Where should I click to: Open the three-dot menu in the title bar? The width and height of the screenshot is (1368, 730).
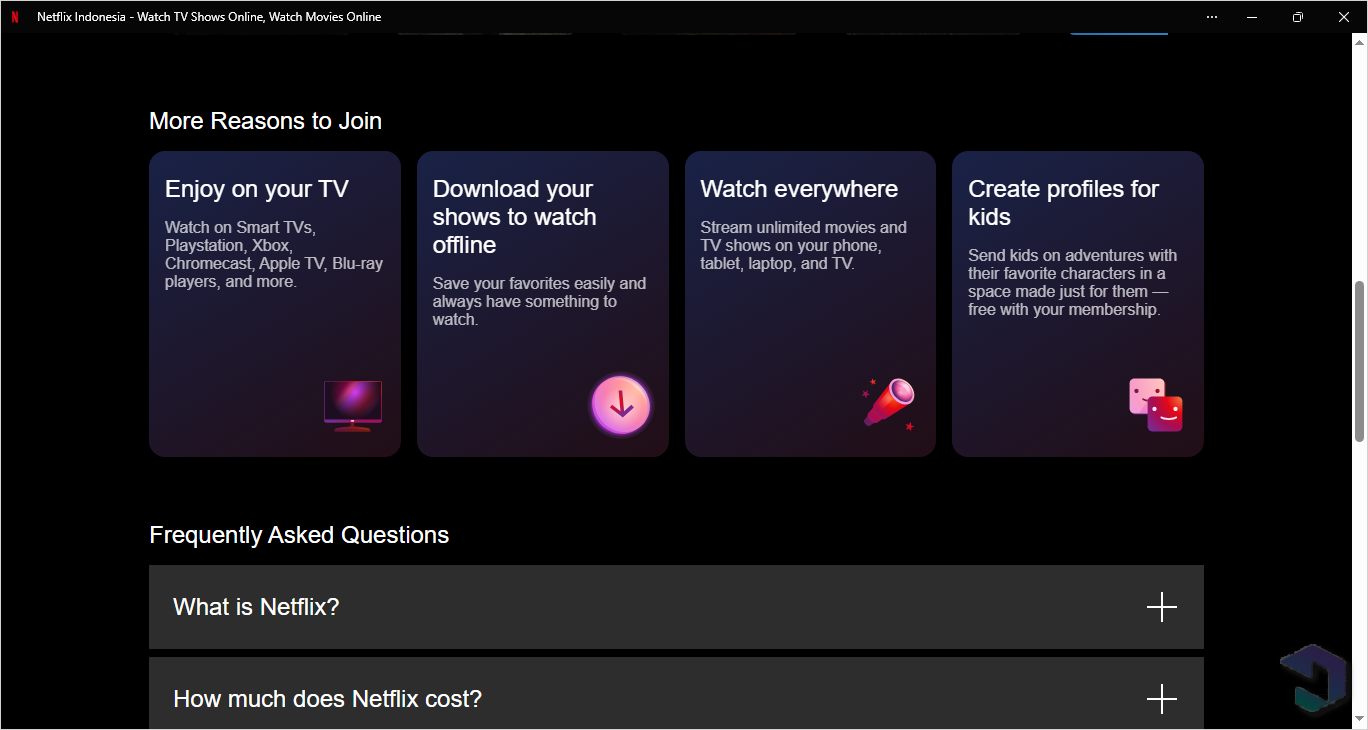[x=1212, y=17]
